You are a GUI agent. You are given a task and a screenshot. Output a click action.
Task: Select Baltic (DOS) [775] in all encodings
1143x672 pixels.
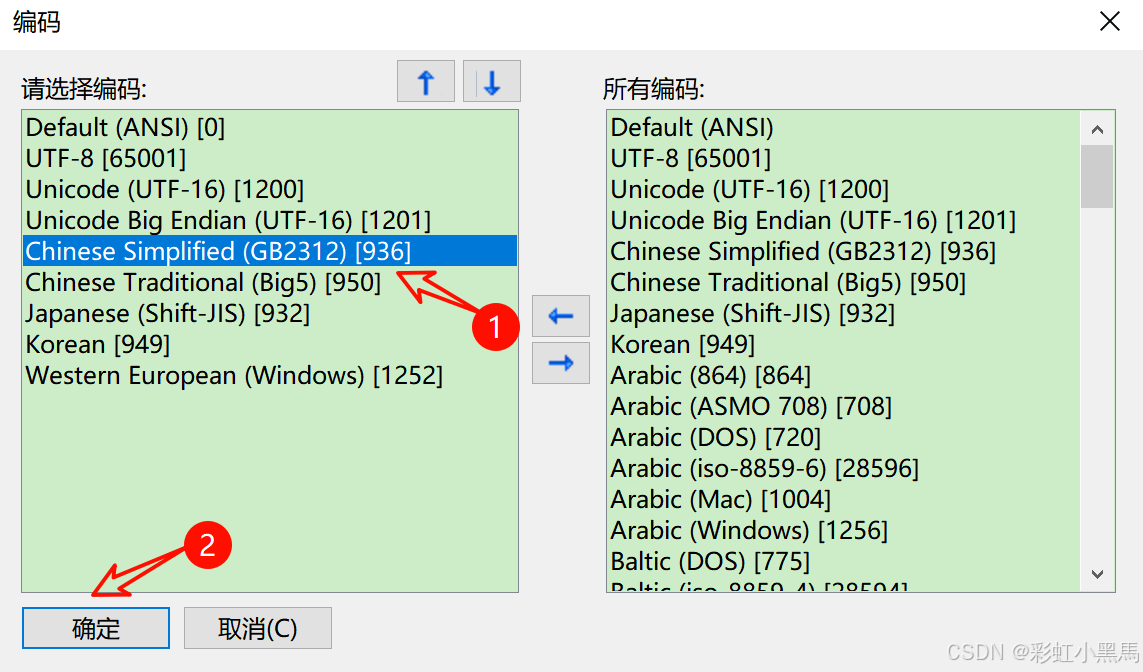pos(708,561)
